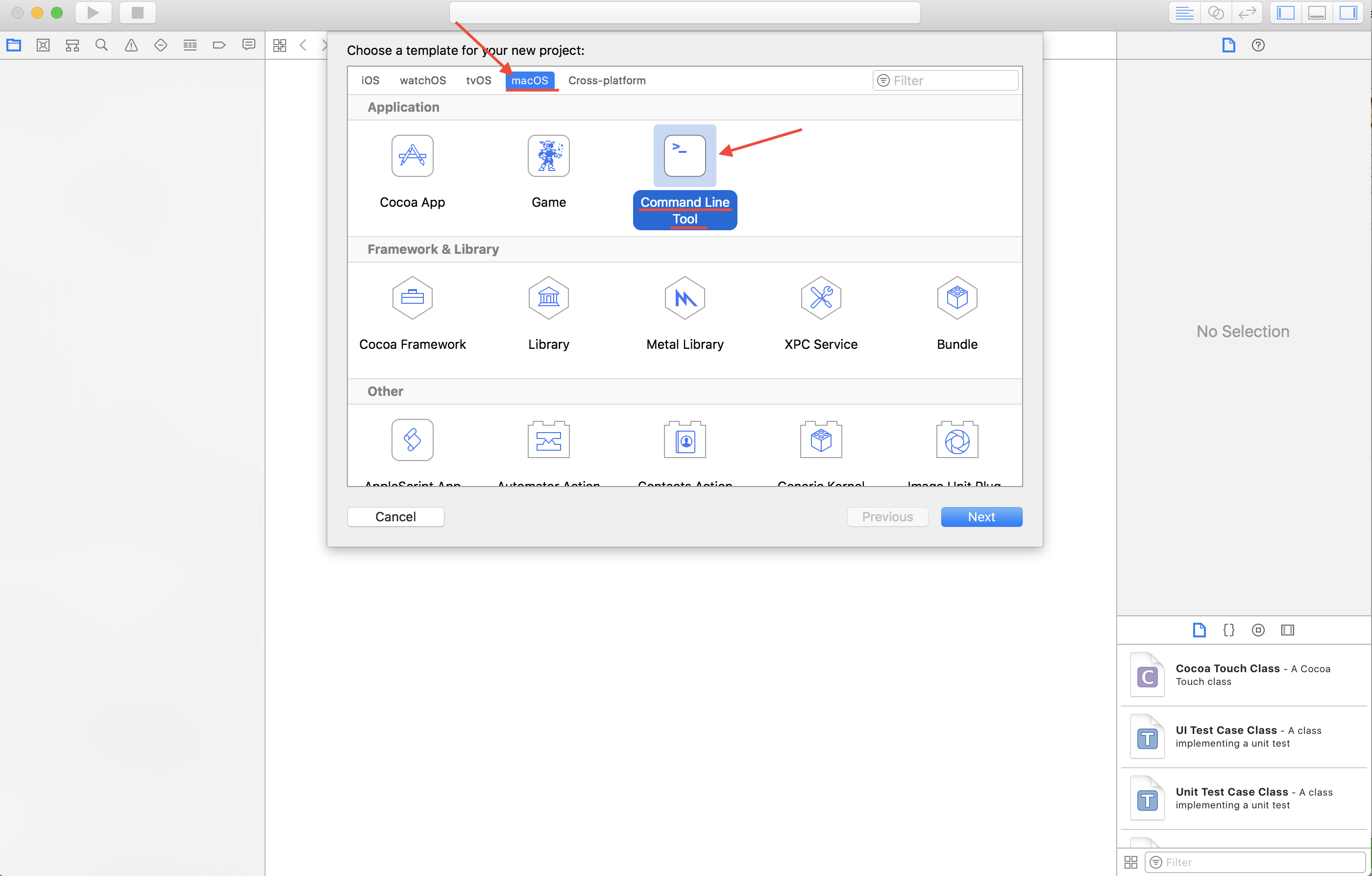The image size is (1372, 876).
Task: Choose the Library template
Action: (549, 314)
